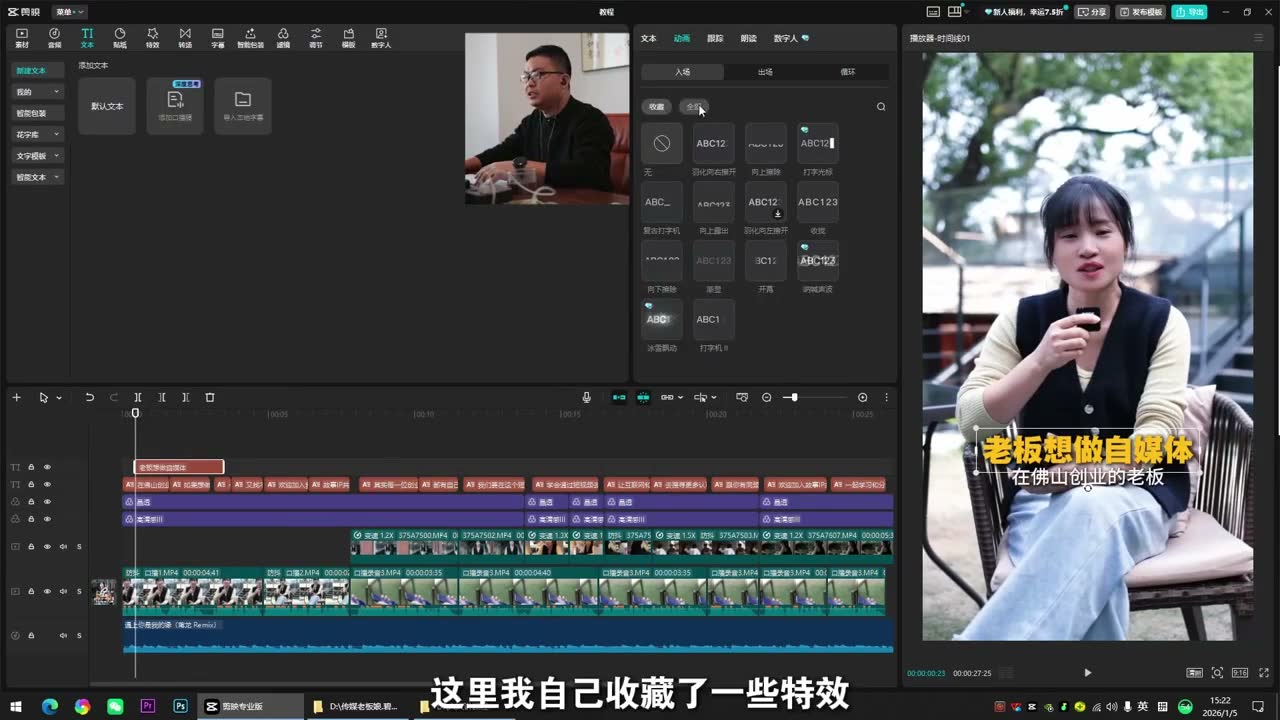Select the 循环 loop animation tab
Image resolution: width=1280 pixels, height=720 pixels.
point(848,72)
